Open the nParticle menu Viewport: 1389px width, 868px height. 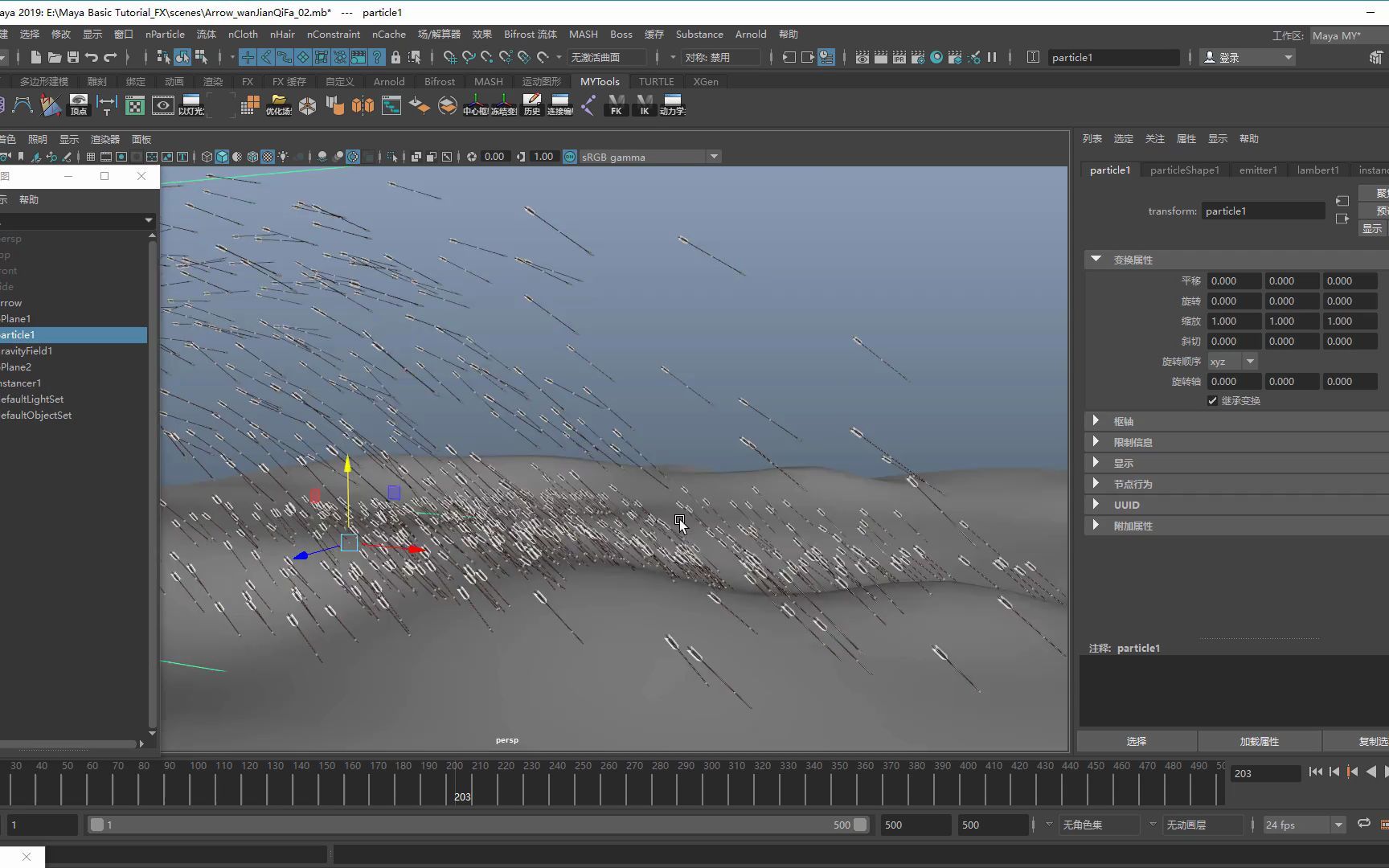[165, 35]
